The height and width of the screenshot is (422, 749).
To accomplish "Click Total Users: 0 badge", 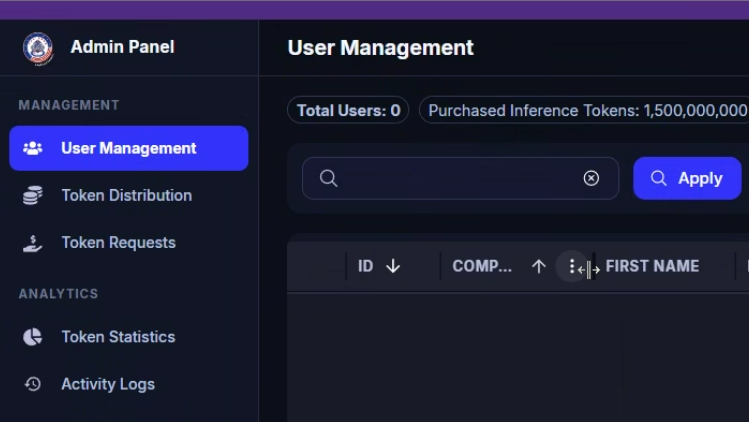I will point(348,110).
